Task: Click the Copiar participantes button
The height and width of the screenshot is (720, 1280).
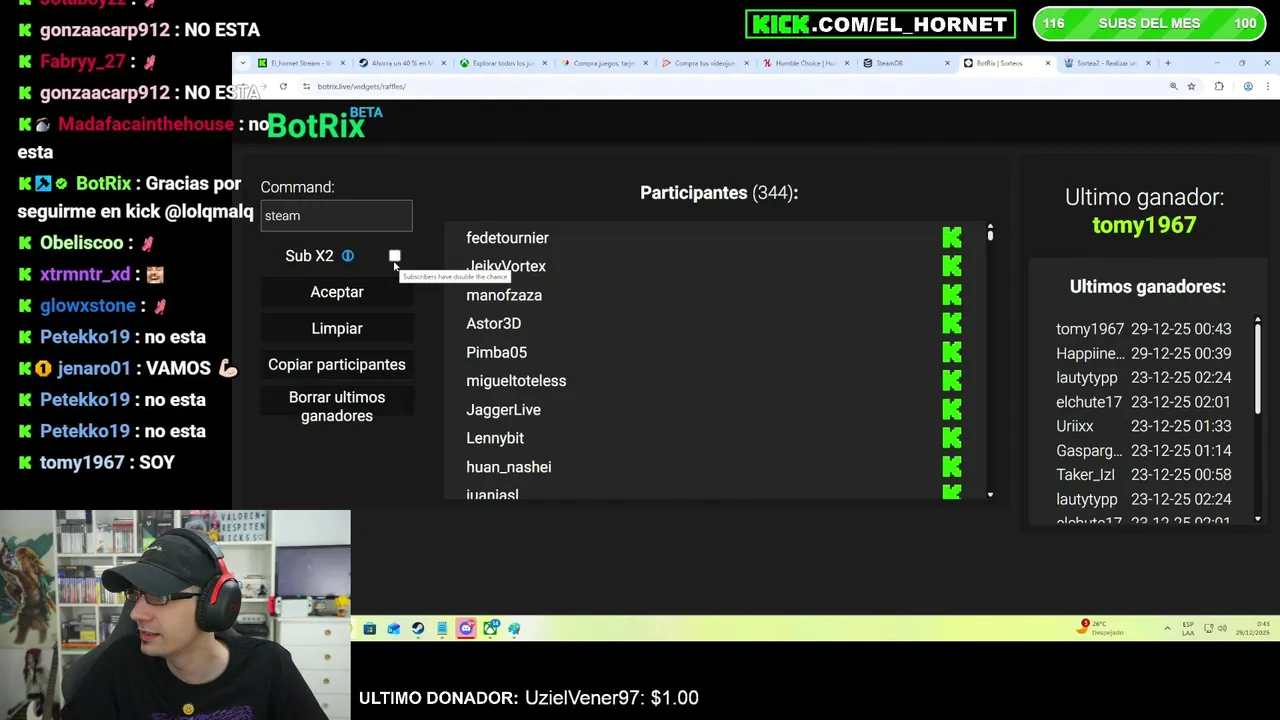Action: pyautogui.click(x=337, y=364)
